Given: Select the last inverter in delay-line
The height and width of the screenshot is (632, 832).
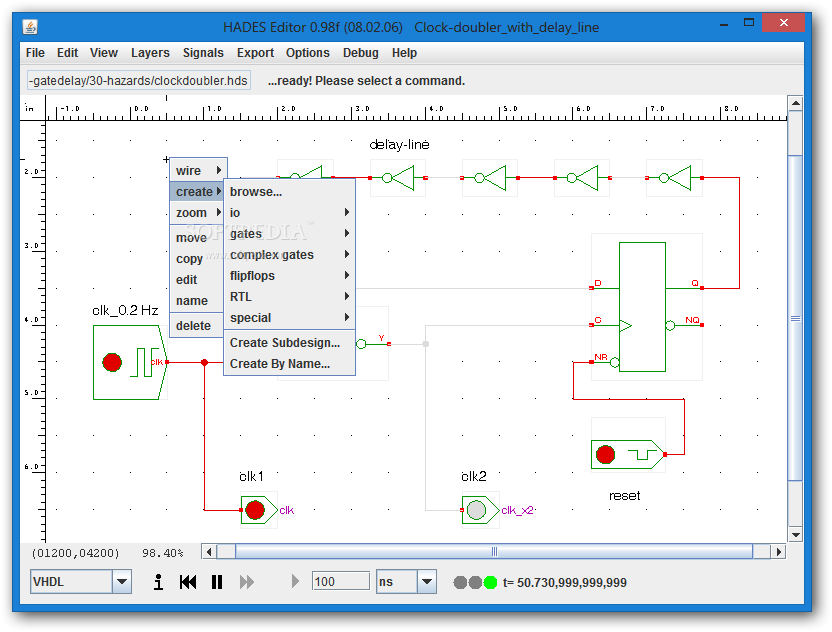Looking at the screenshot, I should click(674, 178).
